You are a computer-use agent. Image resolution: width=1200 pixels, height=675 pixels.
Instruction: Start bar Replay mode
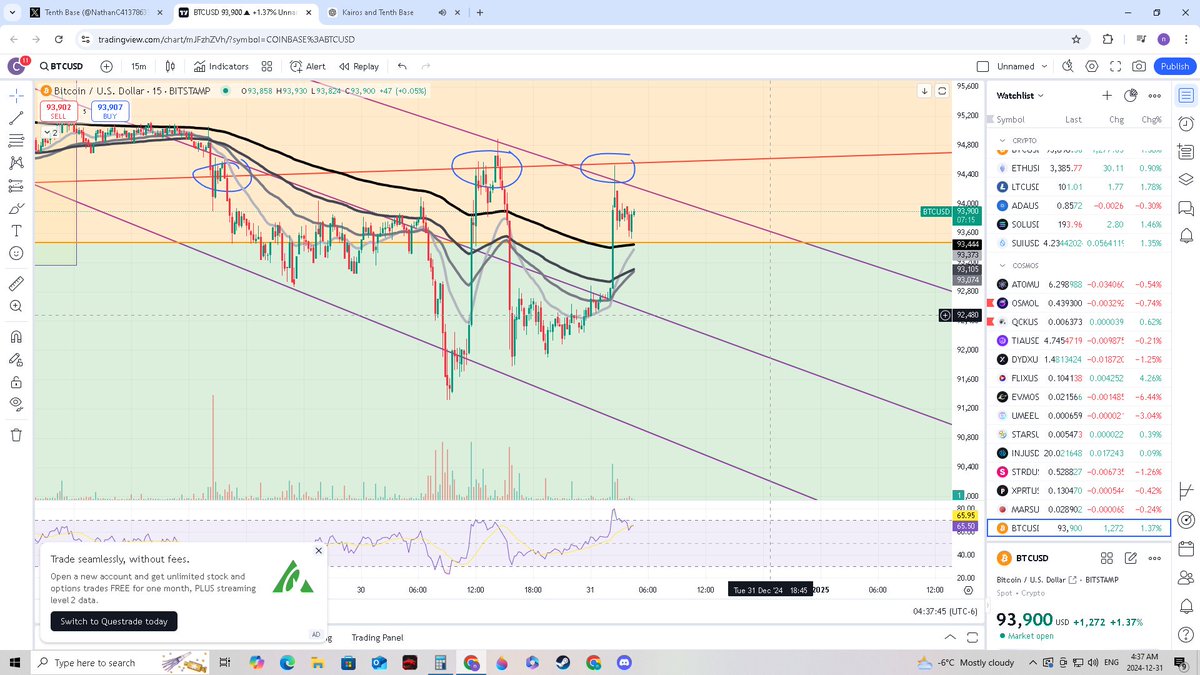[359, 66]
